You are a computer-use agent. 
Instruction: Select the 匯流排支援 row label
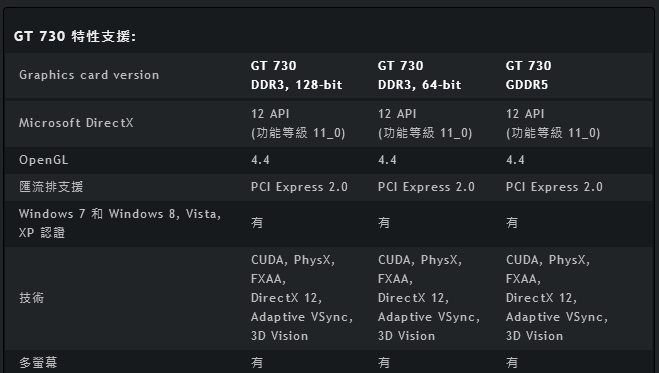[x=51, y=187]
